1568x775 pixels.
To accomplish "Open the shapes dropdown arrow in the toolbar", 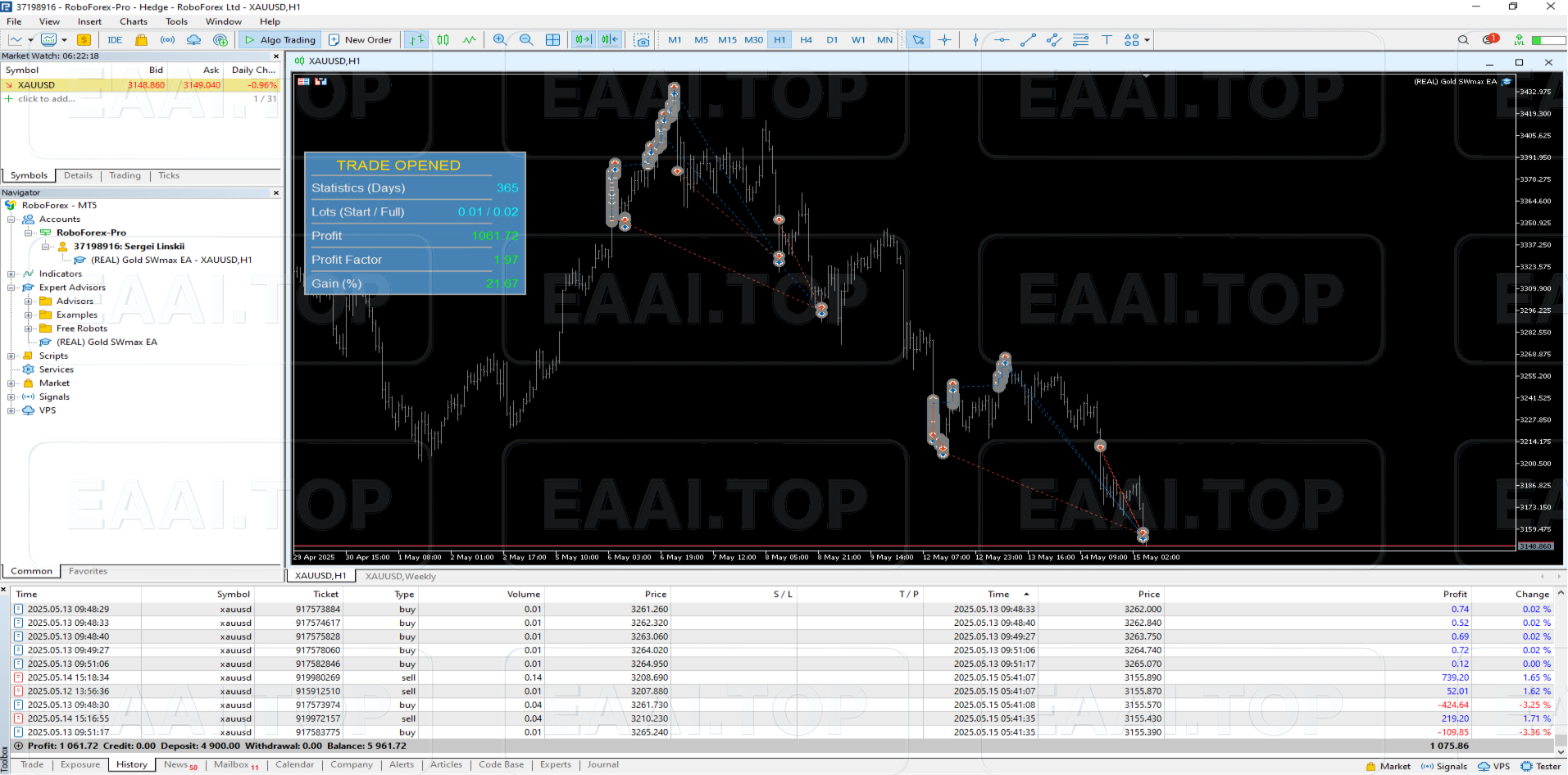I will click(1147, 39).
